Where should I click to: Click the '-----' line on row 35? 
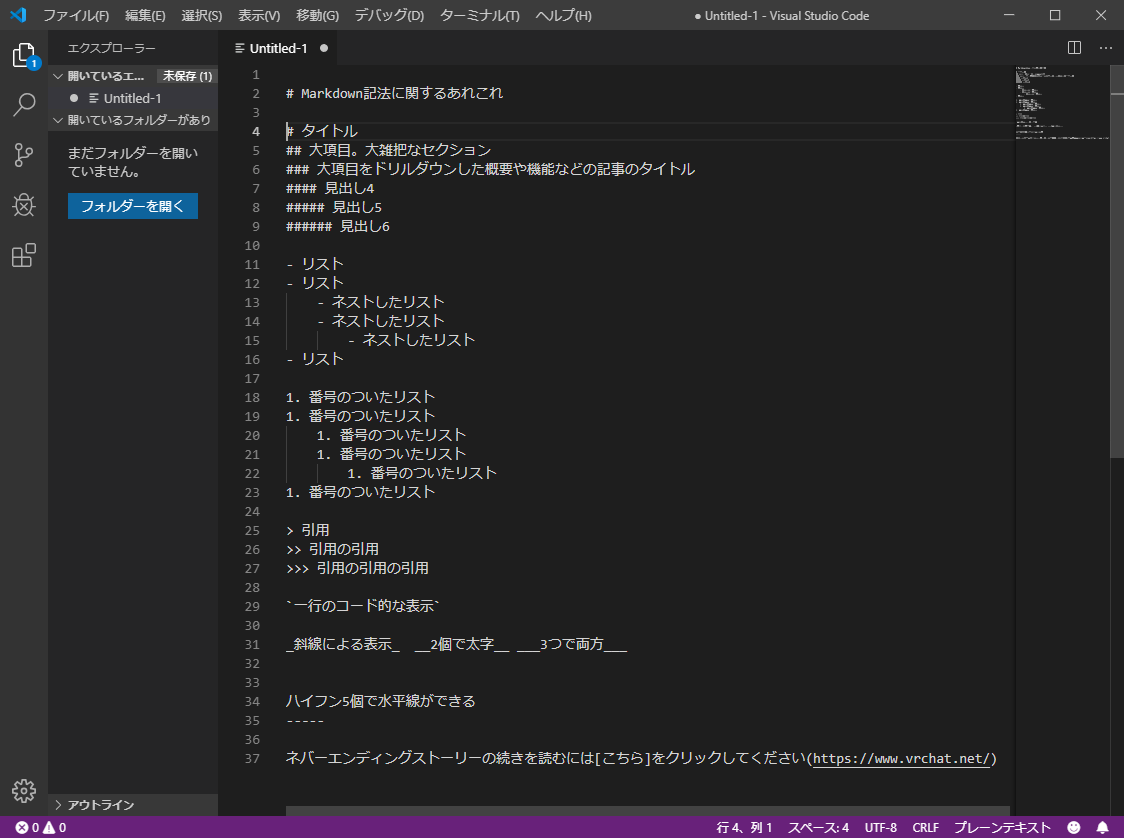click(305, 720)
